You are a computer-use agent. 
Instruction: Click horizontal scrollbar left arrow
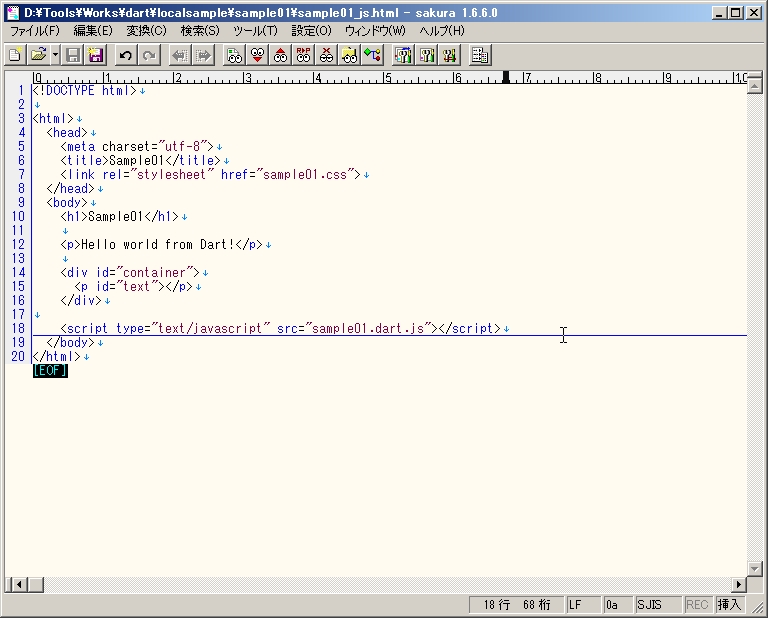(19, 584)
